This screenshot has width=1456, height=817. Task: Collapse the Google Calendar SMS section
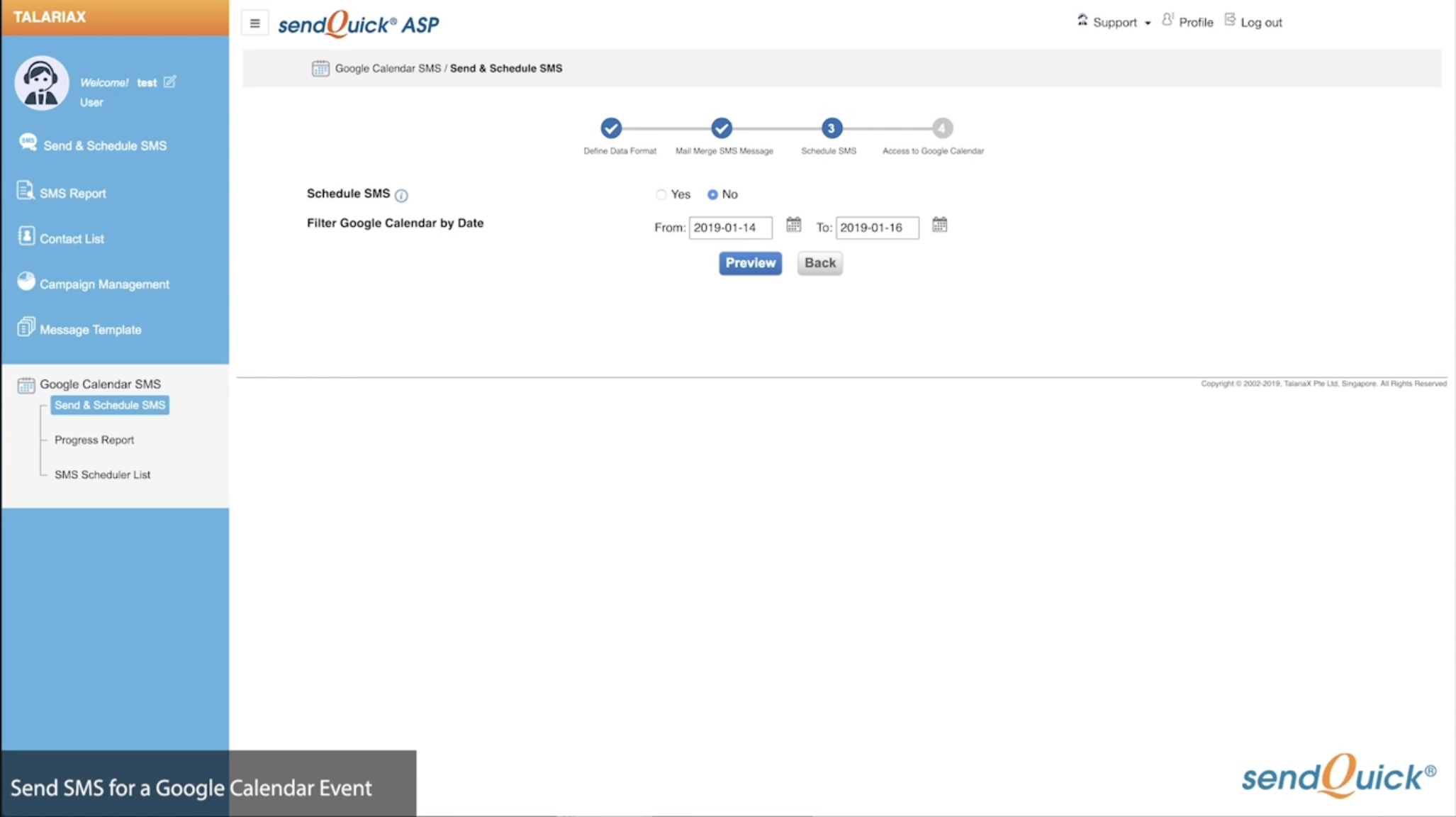100,384
